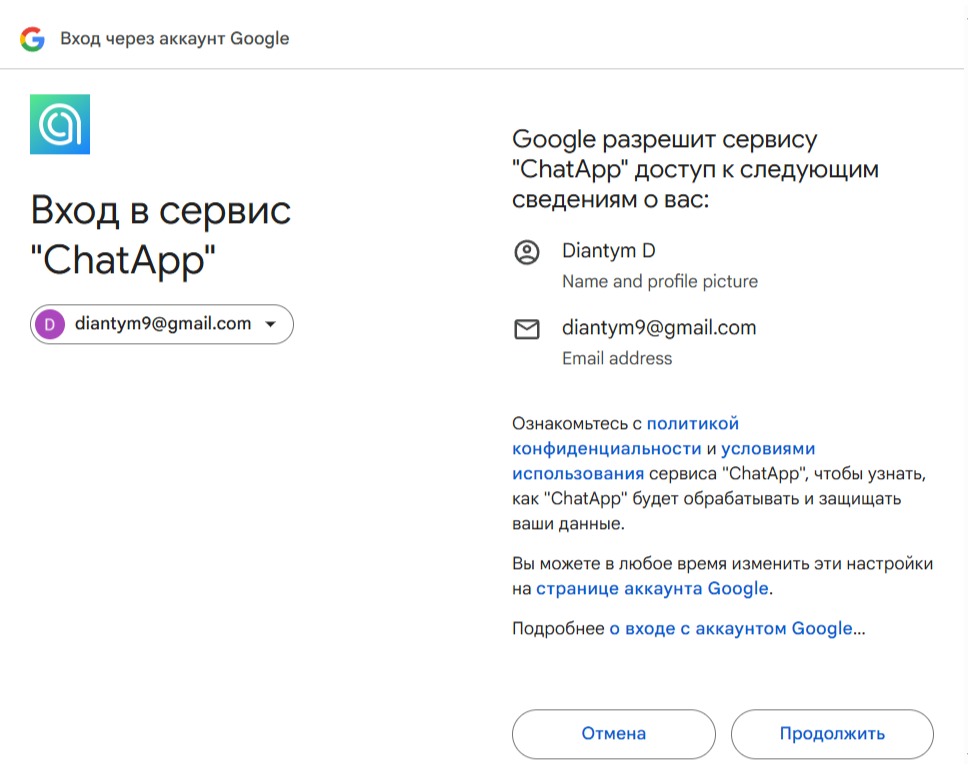Click the Diantym D name text
This screenshot has width=968, height=764.
tap(608, 251)
